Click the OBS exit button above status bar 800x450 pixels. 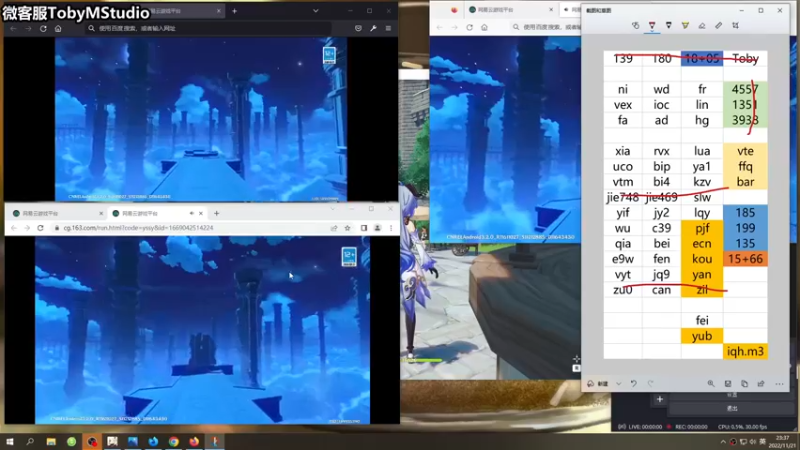point(732,408)
